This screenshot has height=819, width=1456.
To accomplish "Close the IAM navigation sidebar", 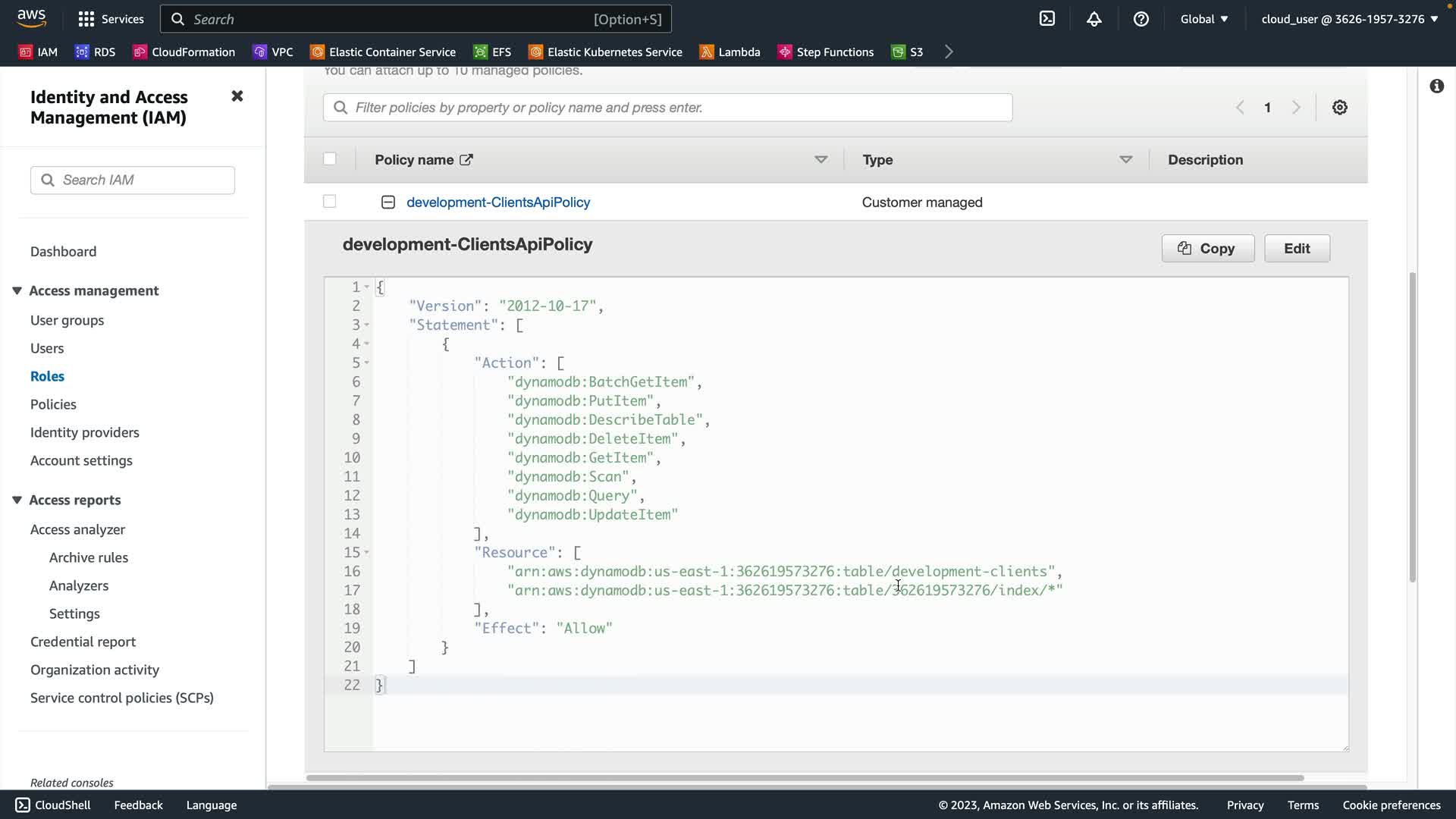I will pos(237,96).
